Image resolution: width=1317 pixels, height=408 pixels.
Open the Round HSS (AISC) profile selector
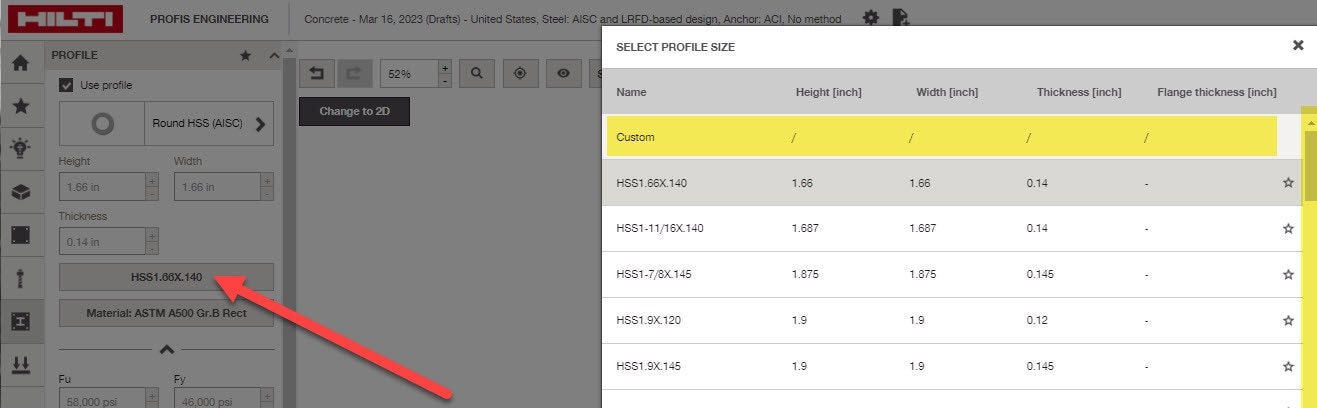tap(166, 124)
